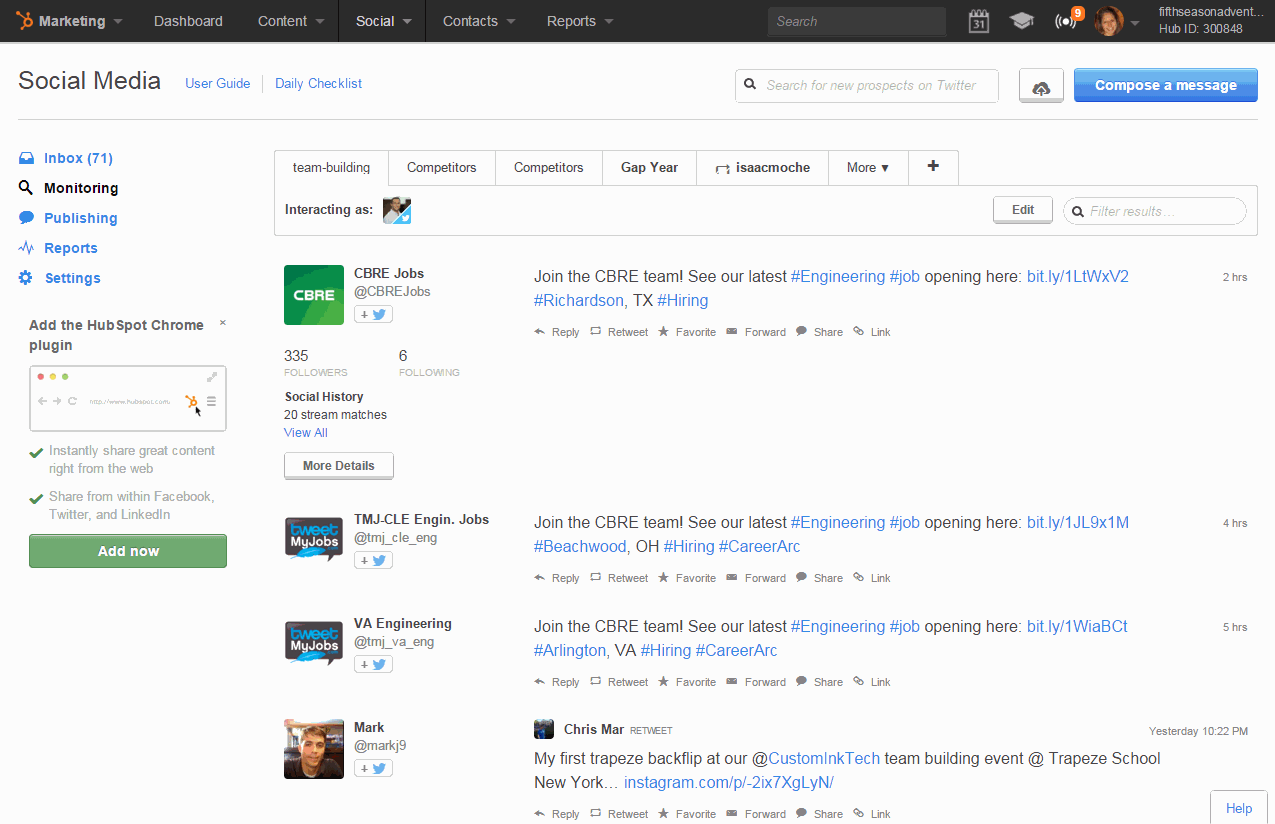The height and width of the screenshot is (824, 1275).
Task: Focus the Filter results field
Action: [1155, 211]
